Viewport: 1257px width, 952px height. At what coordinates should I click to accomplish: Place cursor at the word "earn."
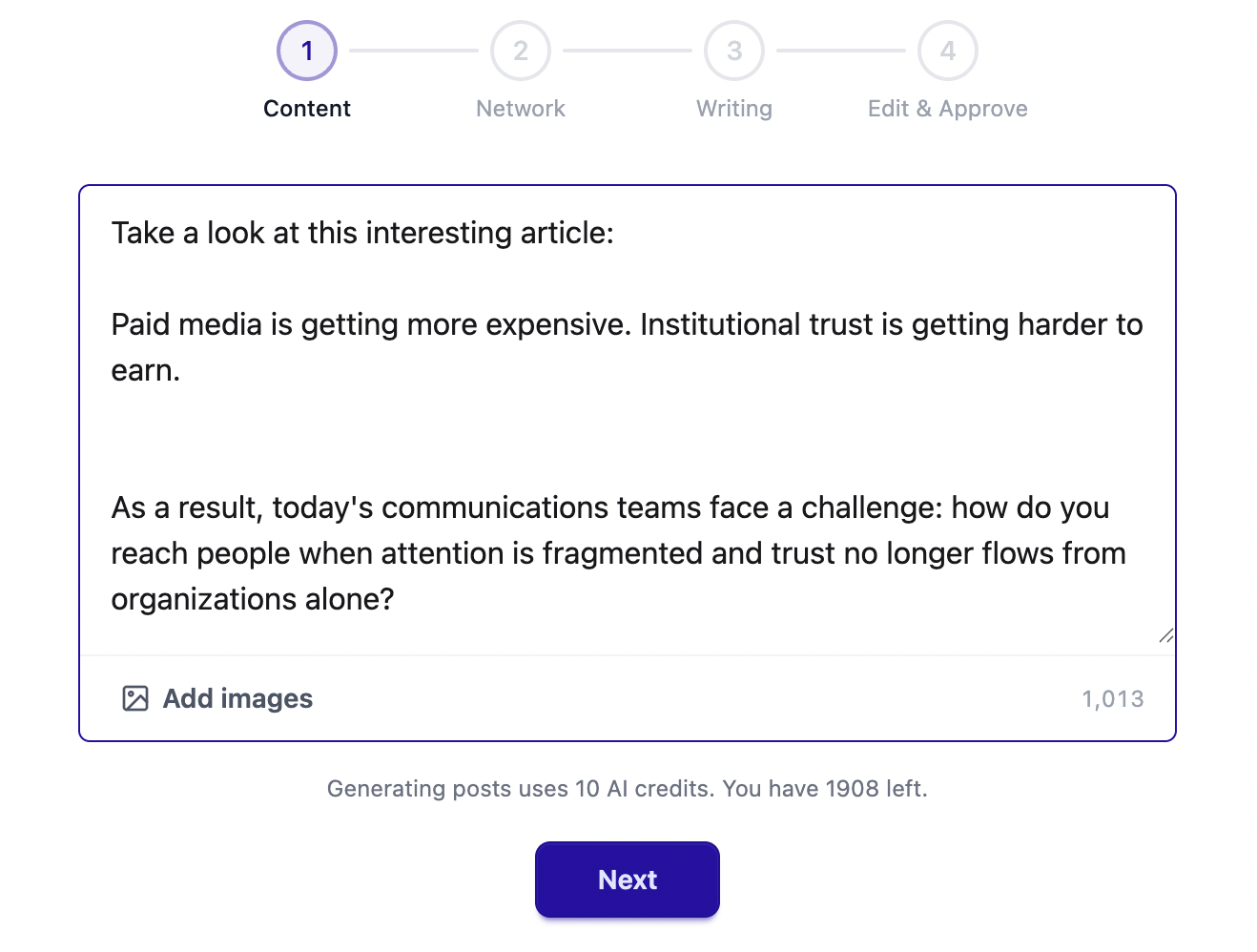(146, 370)
